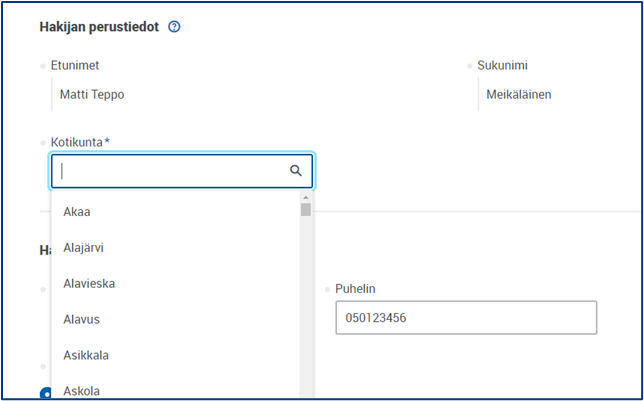The image size is (644, 401).
Task: Click the Puhelin phone number field
Action: 465,317
